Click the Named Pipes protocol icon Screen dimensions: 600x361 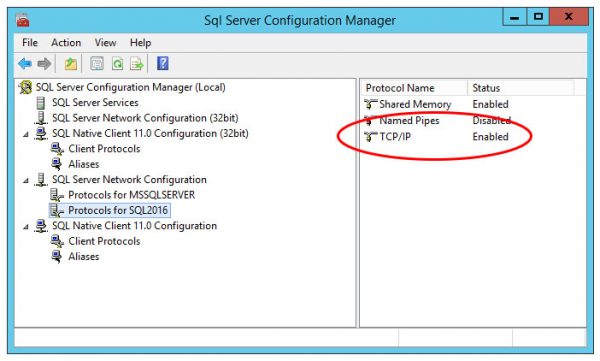pos(370,121)
